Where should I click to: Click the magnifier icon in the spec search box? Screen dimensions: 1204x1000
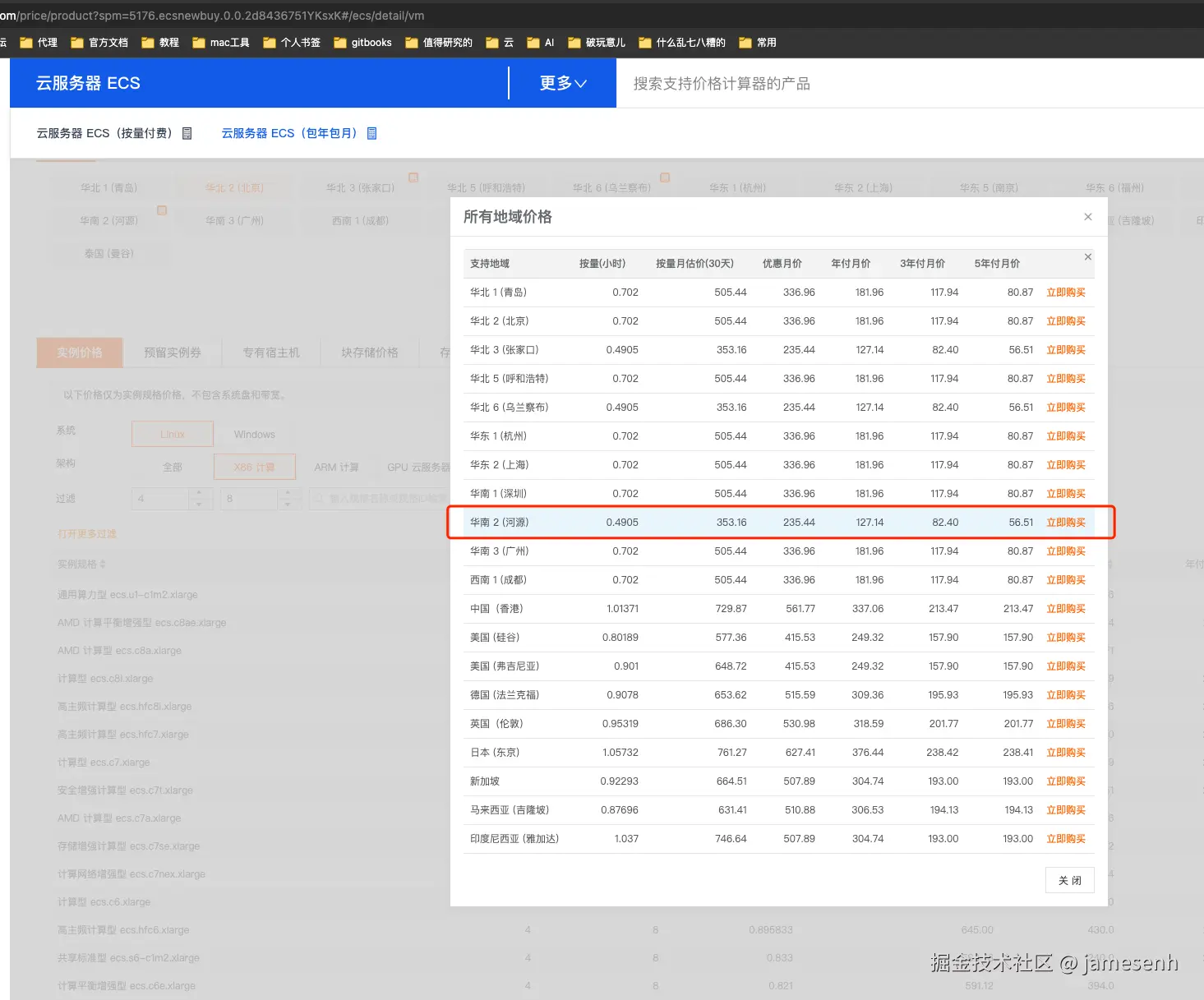coord(319,498)
